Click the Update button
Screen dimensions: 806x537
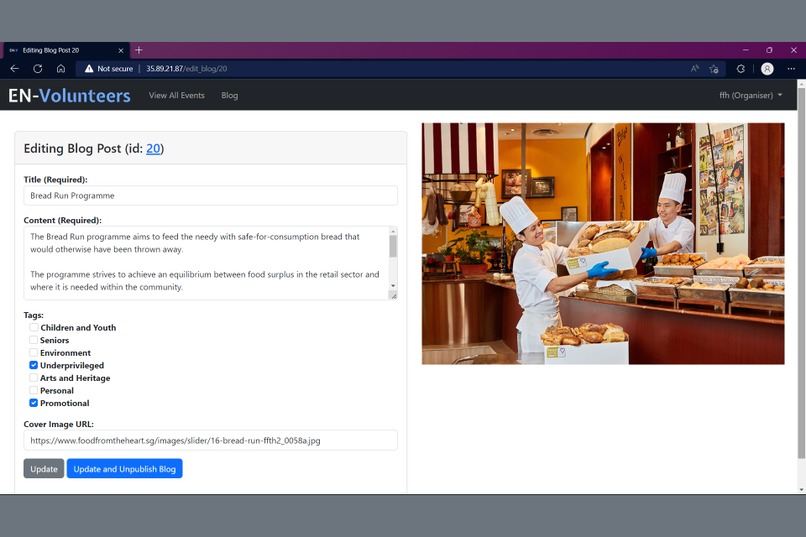point(44,469)
